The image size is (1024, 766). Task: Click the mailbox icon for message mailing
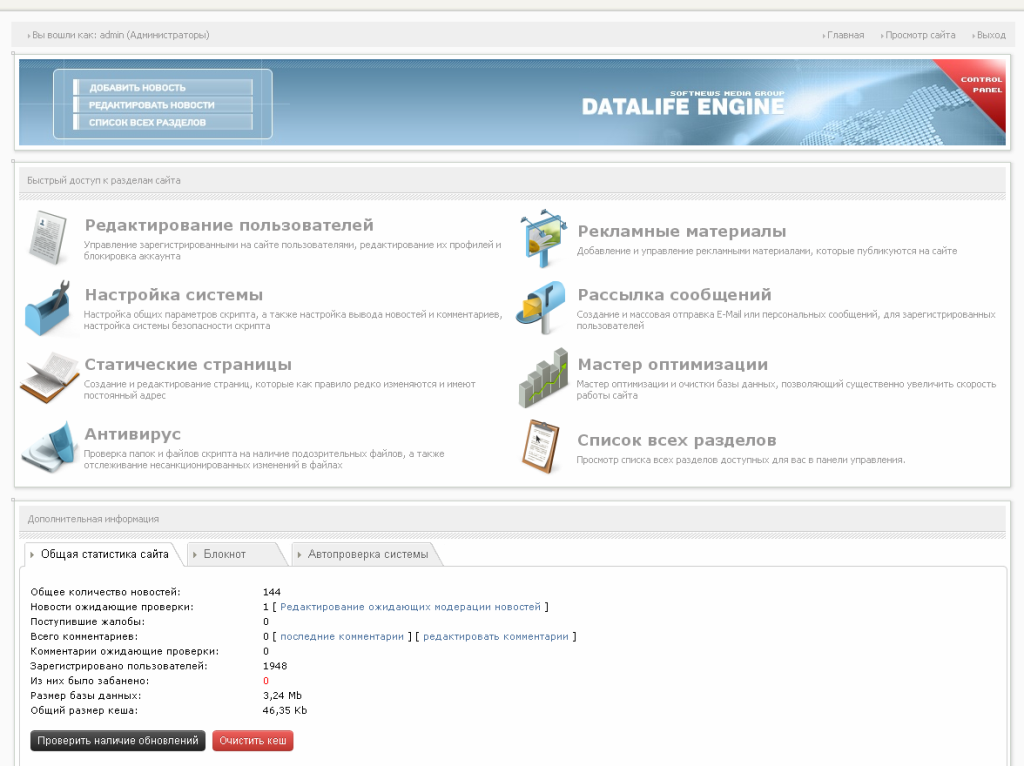(x=541, y=307)
